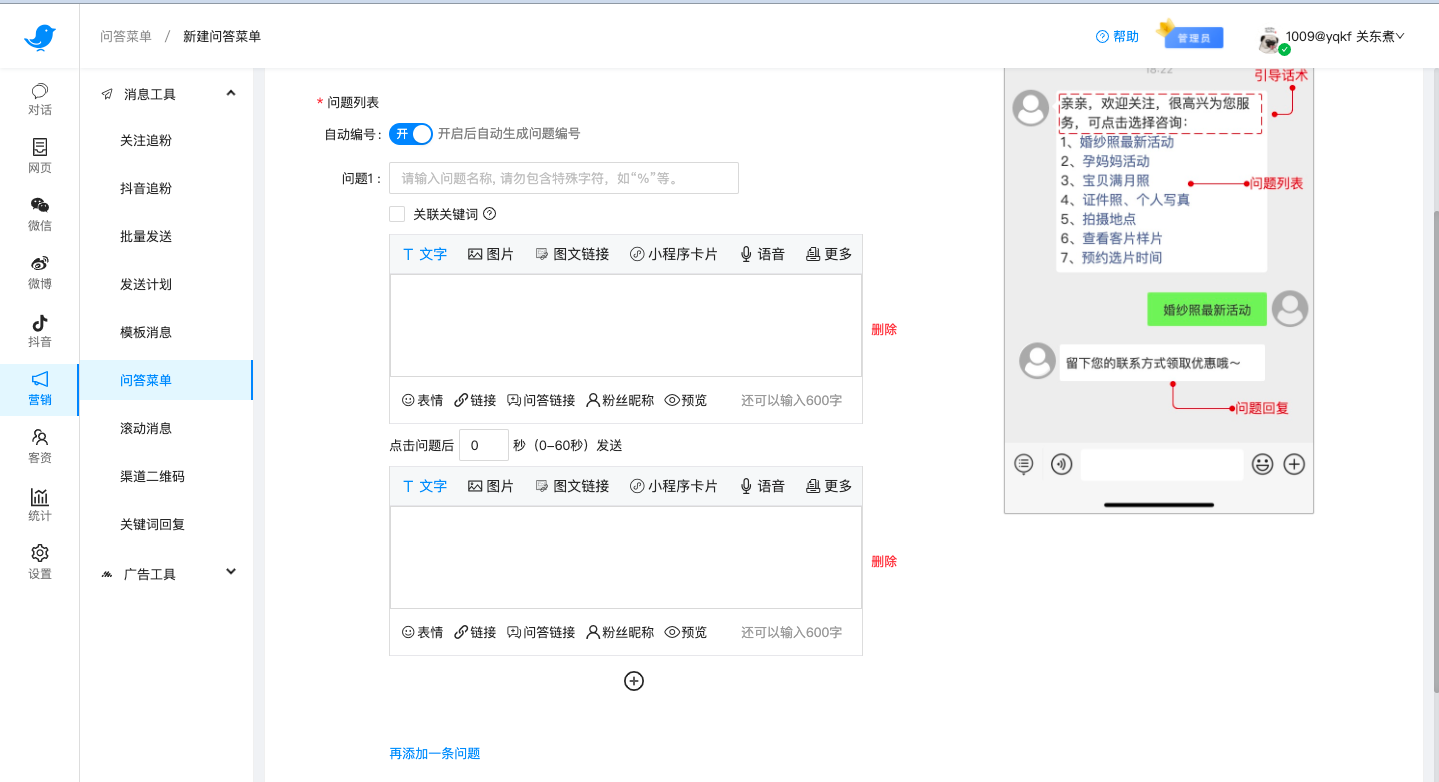Insert an image using the 图片 tool
Image resolution: width=1439 pixels, height=782 pixels.
pyautogui.click(x=490, y=253)
